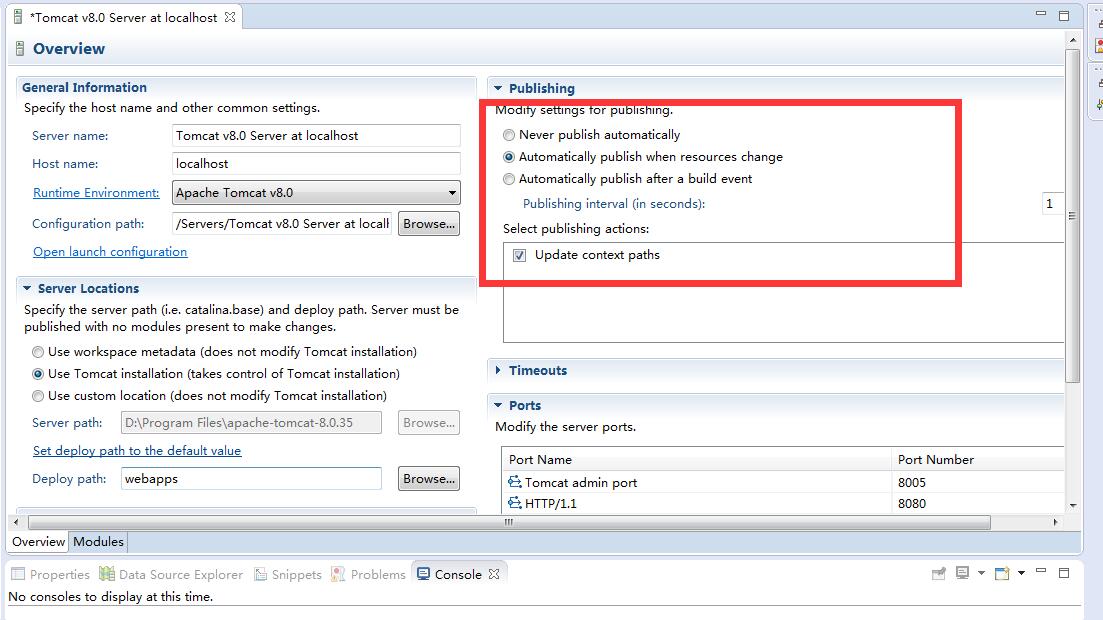Image resolution: width=1103 pixels, height=620 pixels.
Task: Click into the Configuration path field
Action: [282, 224]
